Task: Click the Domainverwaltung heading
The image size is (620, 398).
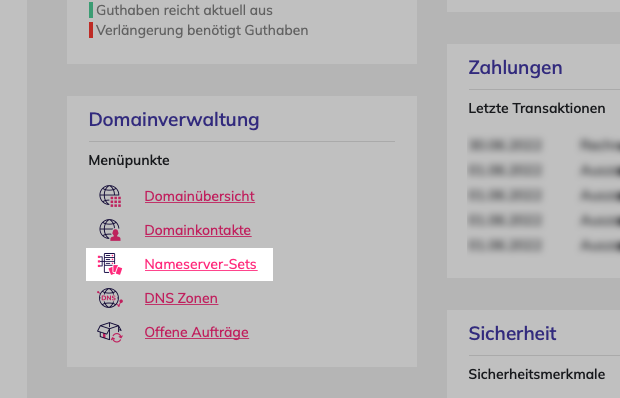Action: [x=174, y=119]
